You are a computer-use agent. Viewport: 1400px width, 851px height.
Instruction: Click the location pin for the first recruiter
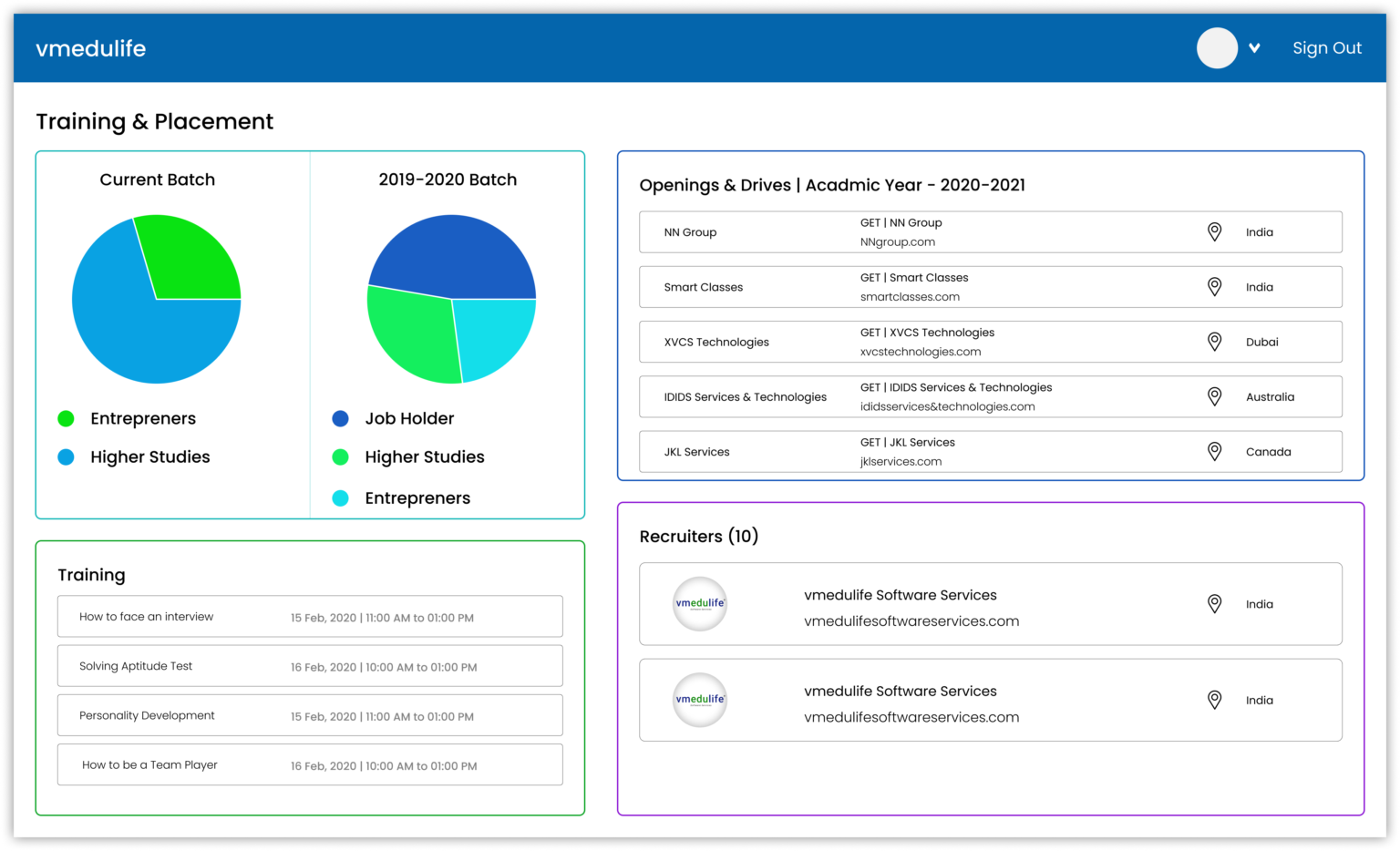(x=1214, y=603)
